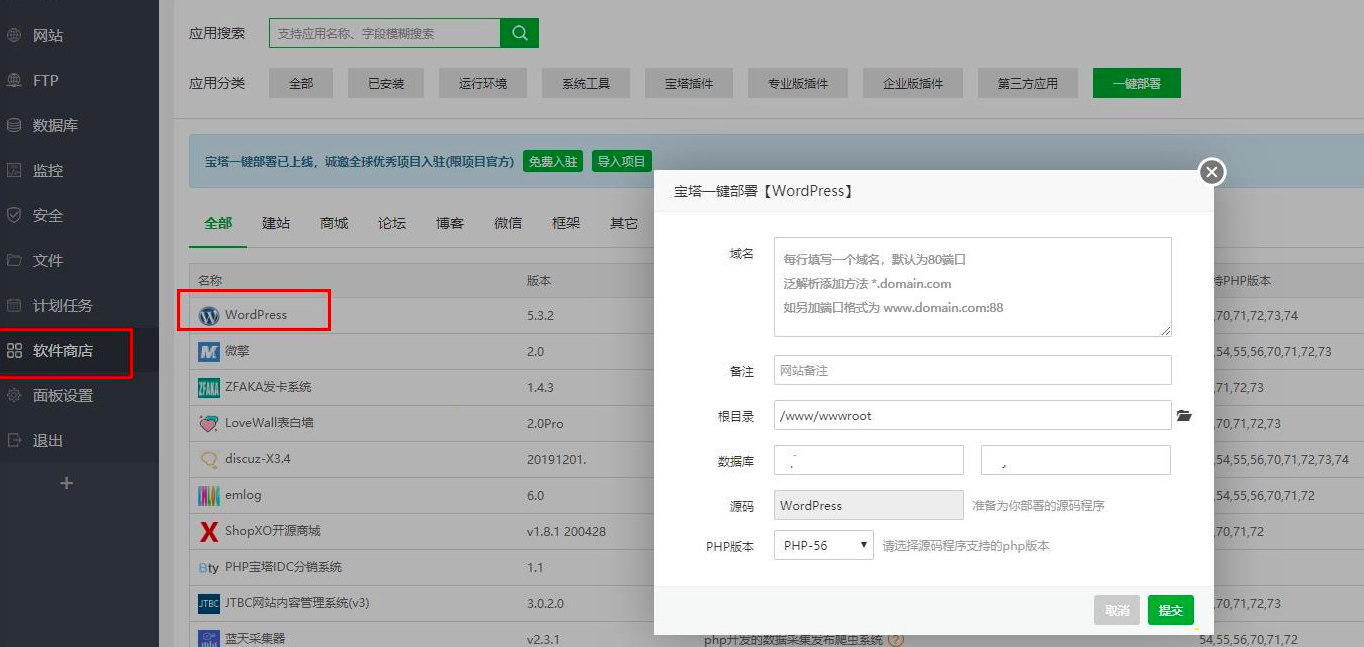
Task: Open the PHP版本 dropdown
Action: (x=824, y=545)
